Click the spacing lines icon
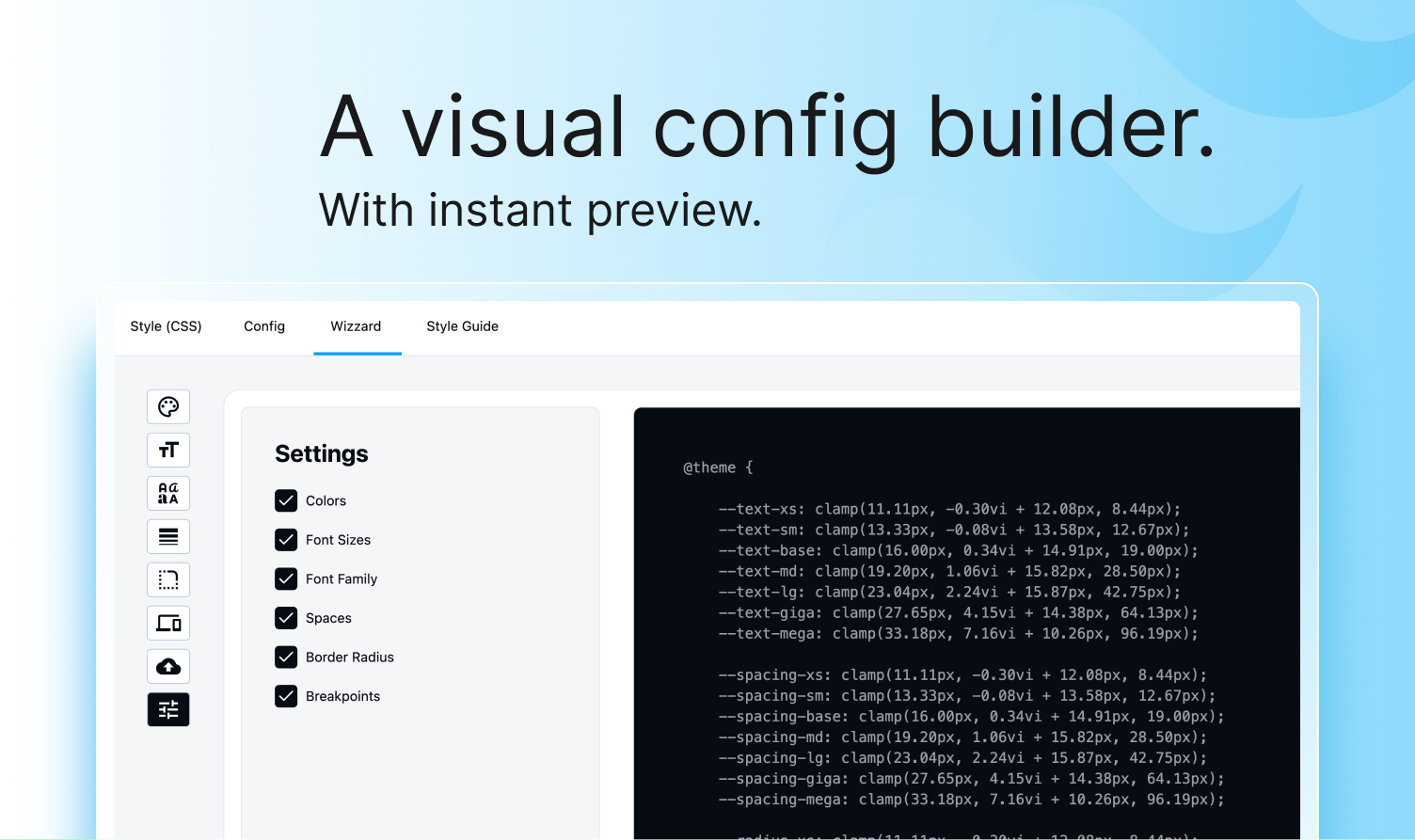 click(168, 536)
